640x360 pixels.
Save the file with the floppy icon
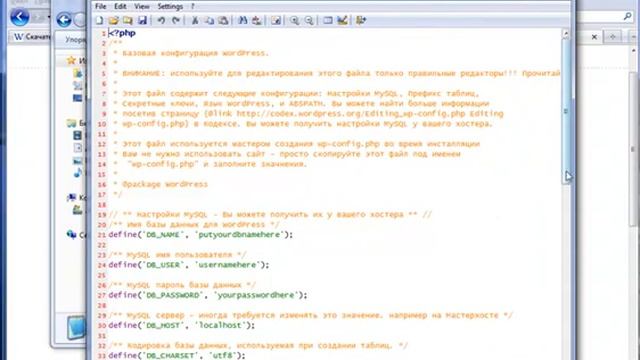click(x=142, y=20)
